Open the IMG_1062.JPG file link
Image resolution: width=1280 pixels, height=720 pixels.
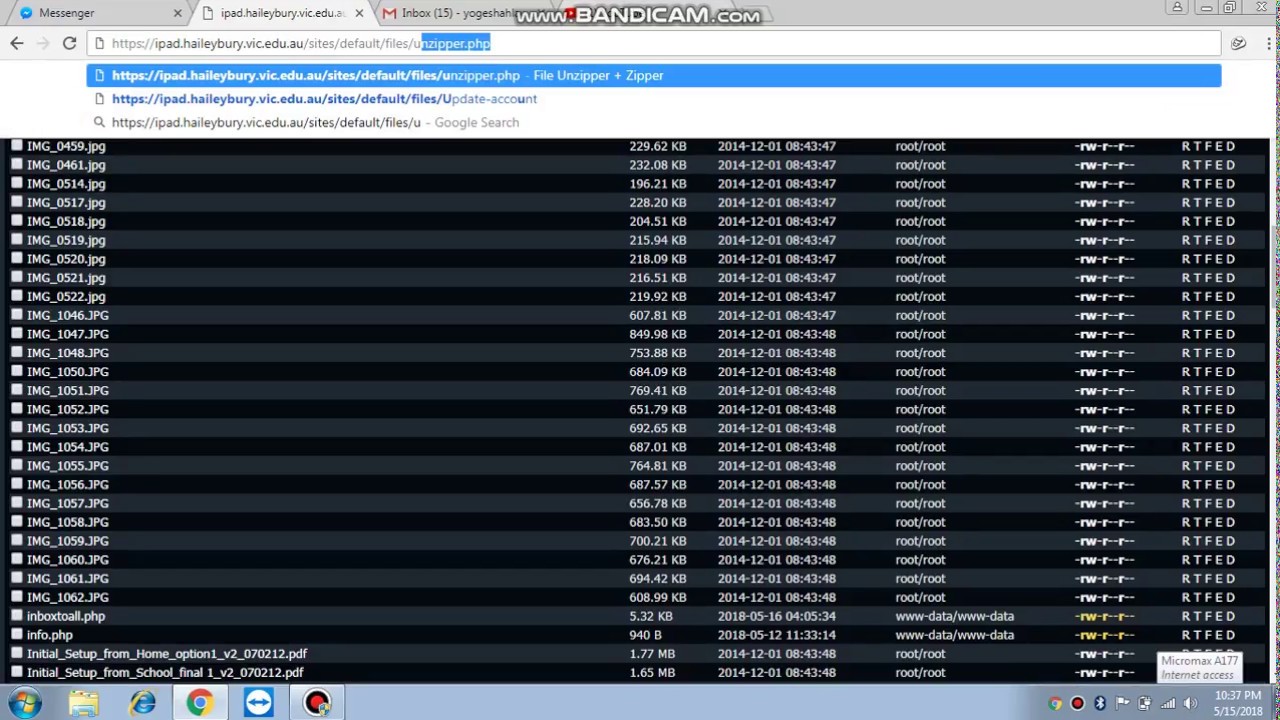[68, 597]
